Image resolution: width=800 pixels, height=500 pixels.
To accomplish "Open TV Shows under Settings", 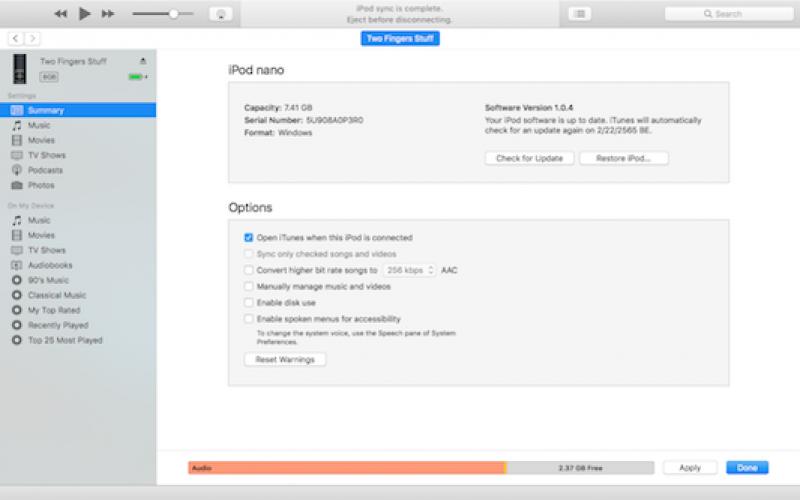I will pyautogui.click(x=78, y=155).
